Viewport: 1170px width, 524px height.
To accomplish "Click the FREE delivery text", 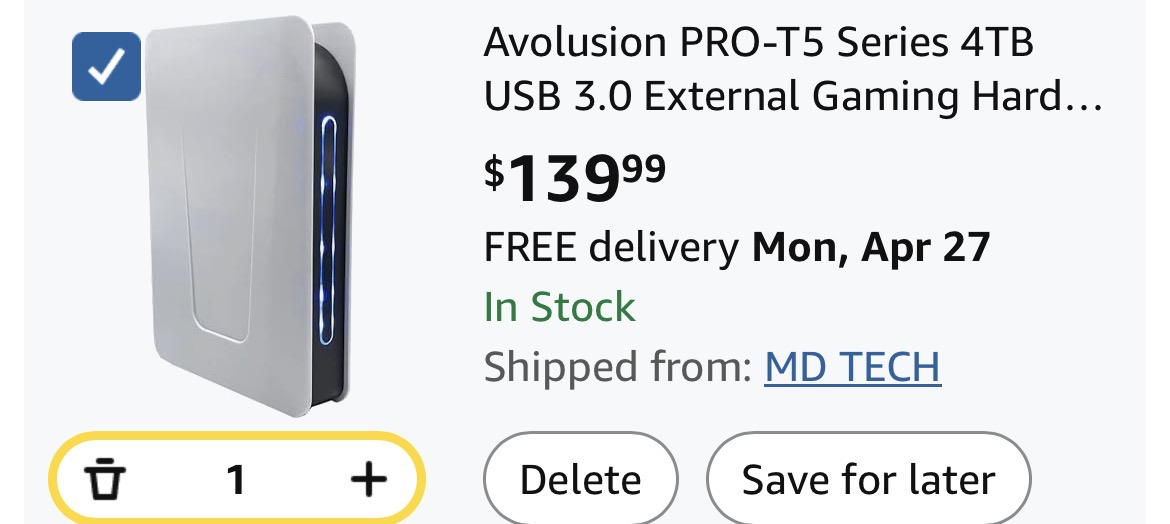I will coord(610,246).
